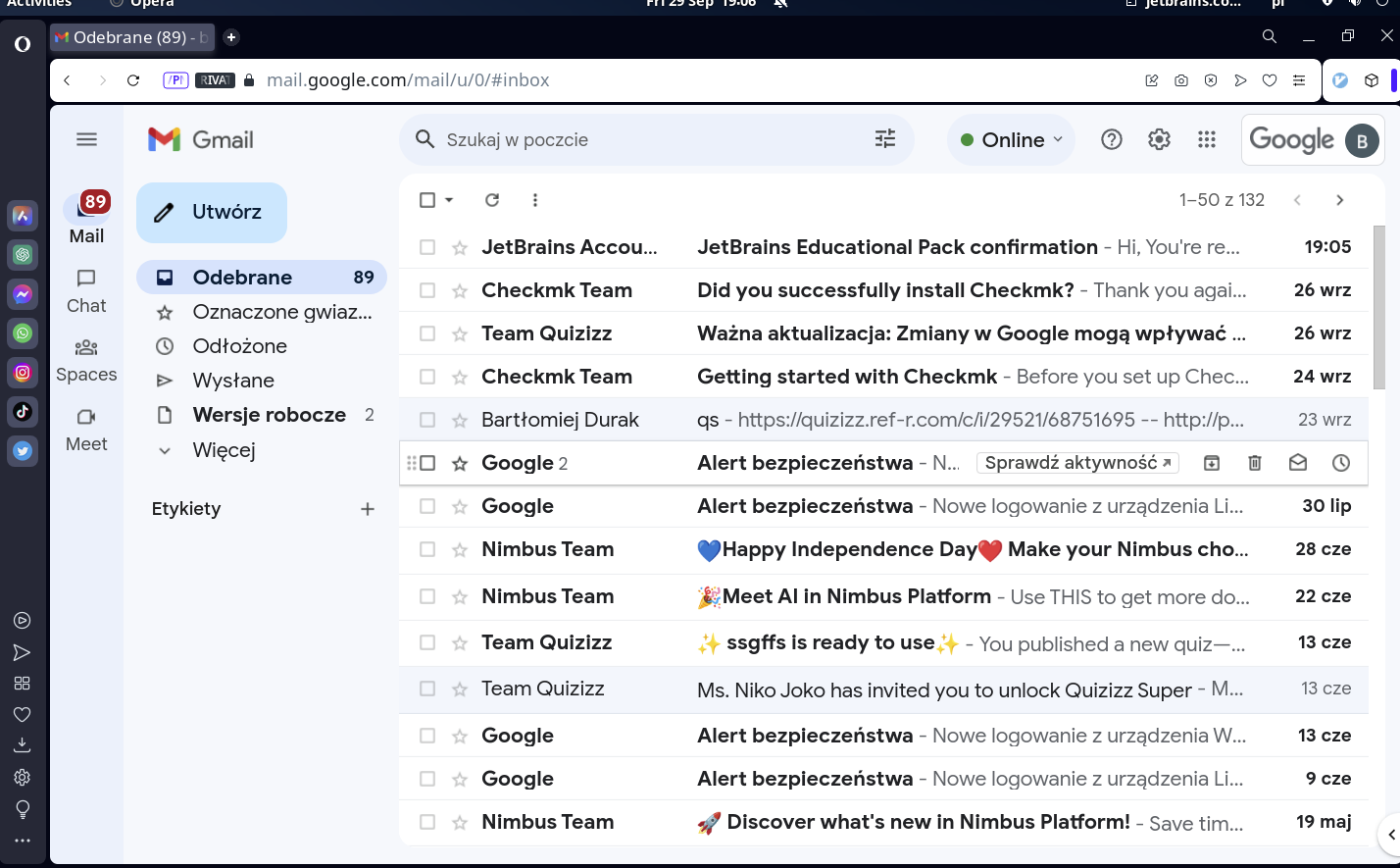Switch to the Spaces section

(86, 360)
